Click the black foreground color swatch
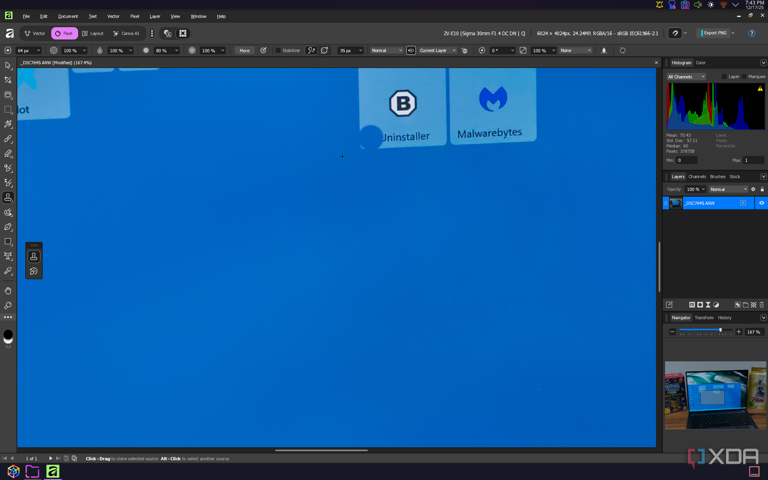 (x=8, y=335)
